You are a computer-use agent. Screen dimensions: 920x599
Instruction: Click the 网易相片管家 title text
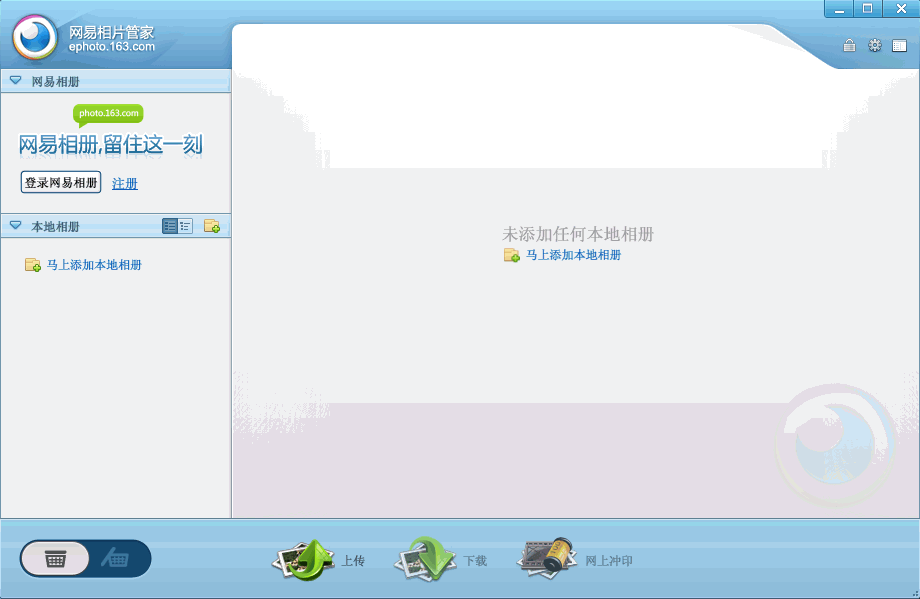tap(111, 32)
